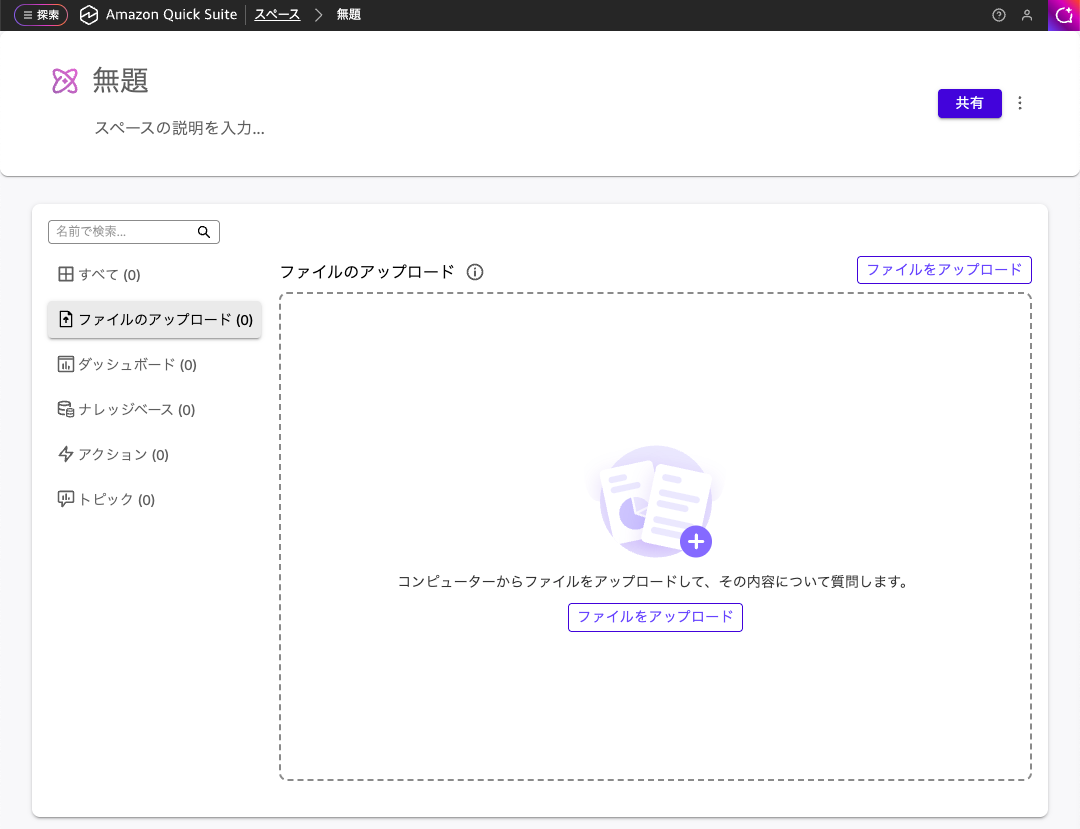Screen dimensions: 1080x829
Task: Open the ナレッジベース section icon
Action: point(66,409)
